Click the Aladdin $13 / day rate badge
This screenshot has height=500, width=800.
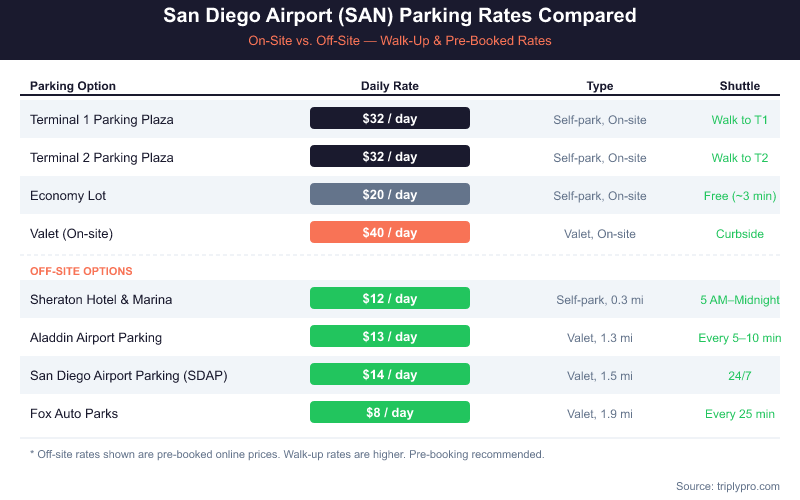click(x=390, y=337)
